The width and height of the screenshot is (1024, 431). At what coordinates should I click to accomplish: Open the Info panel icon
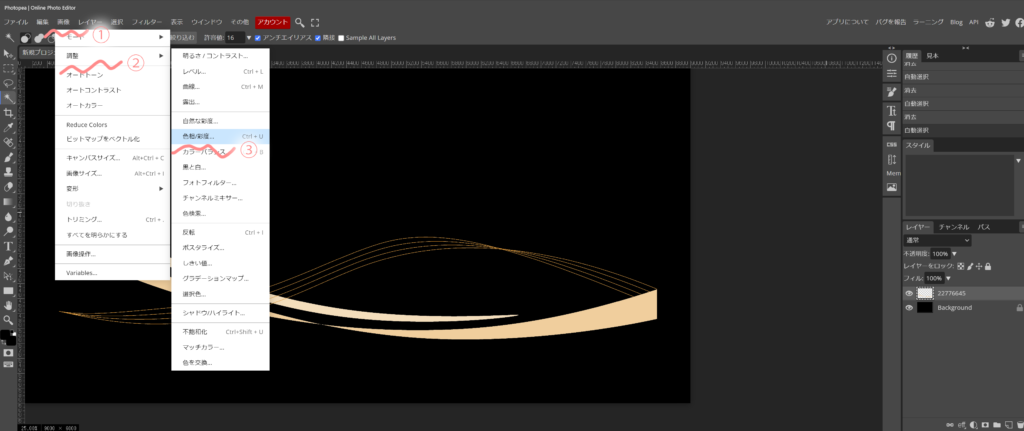(891, 58)
